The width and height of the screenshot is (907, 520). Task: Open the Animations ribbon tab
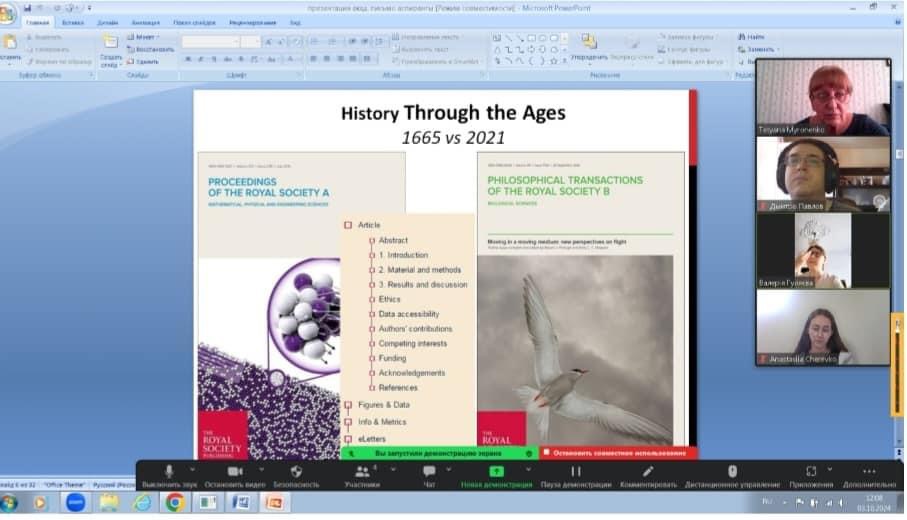(x=146, y=23)
